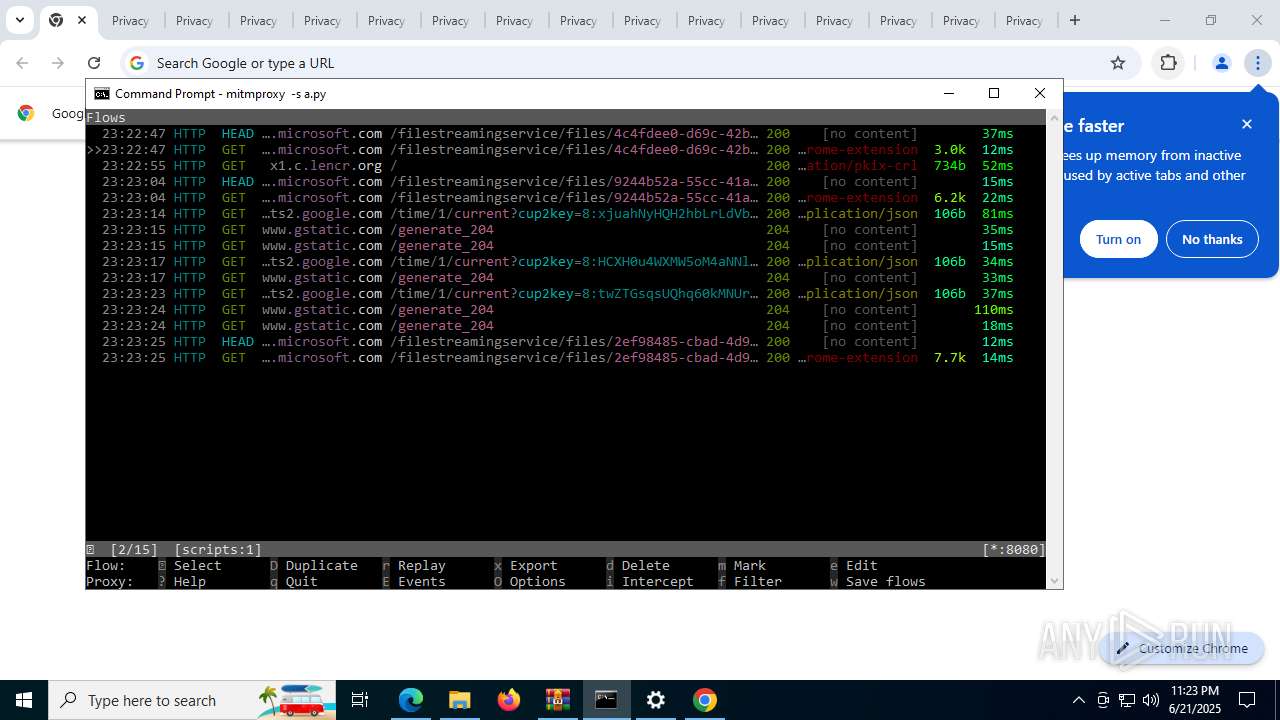Switch to the first Privacy tab

coord(130,20)
